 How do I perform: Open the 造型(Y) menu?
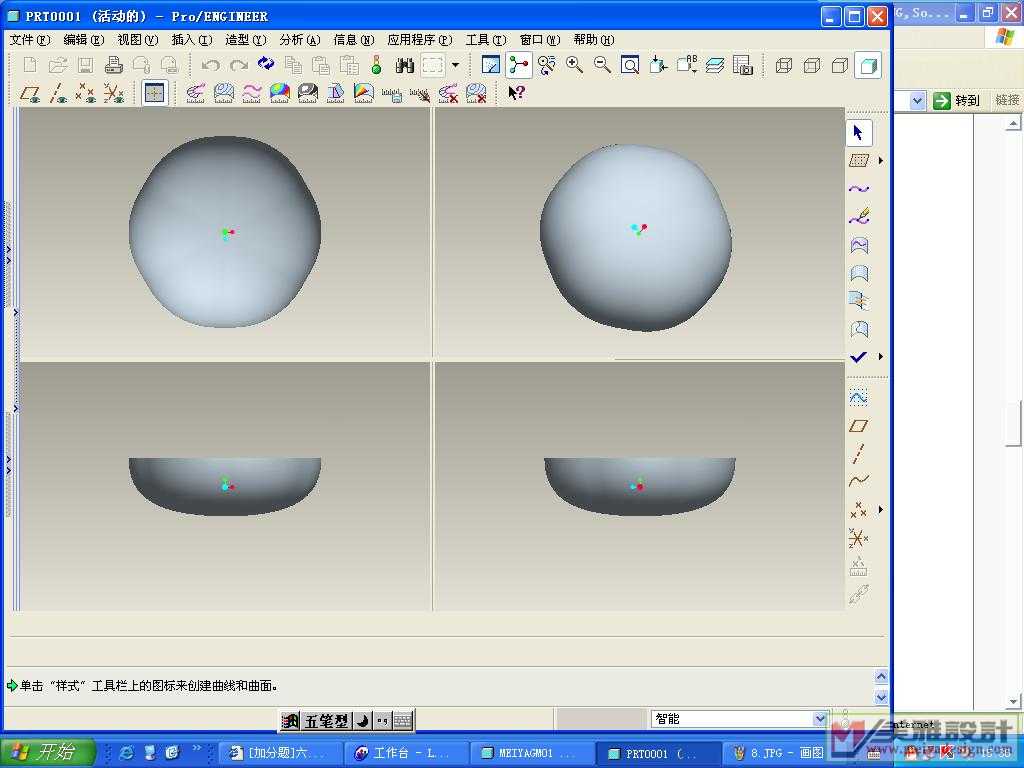click(245, 40)
